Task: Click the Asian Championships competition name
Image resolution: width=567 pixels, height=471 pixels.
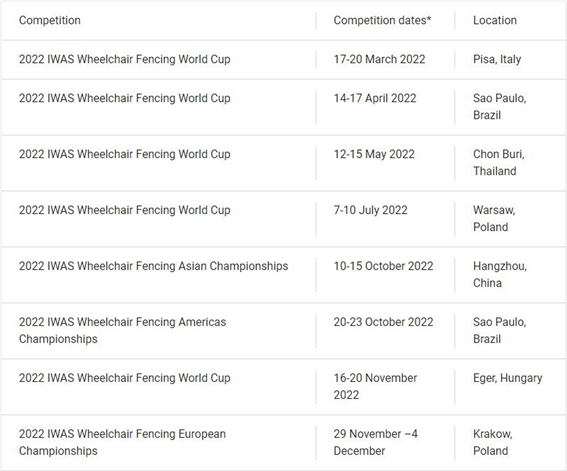Action: point(153,266)
